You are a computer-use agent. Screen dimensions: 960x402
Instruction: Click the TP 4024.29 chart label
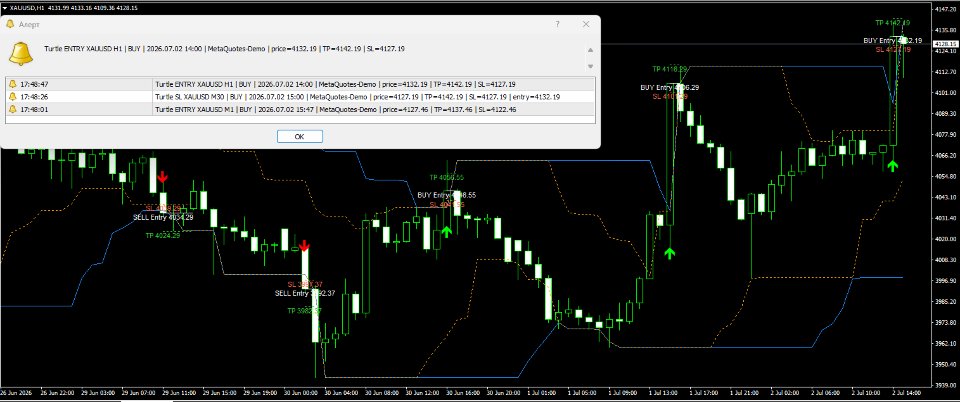click(162, 236)
